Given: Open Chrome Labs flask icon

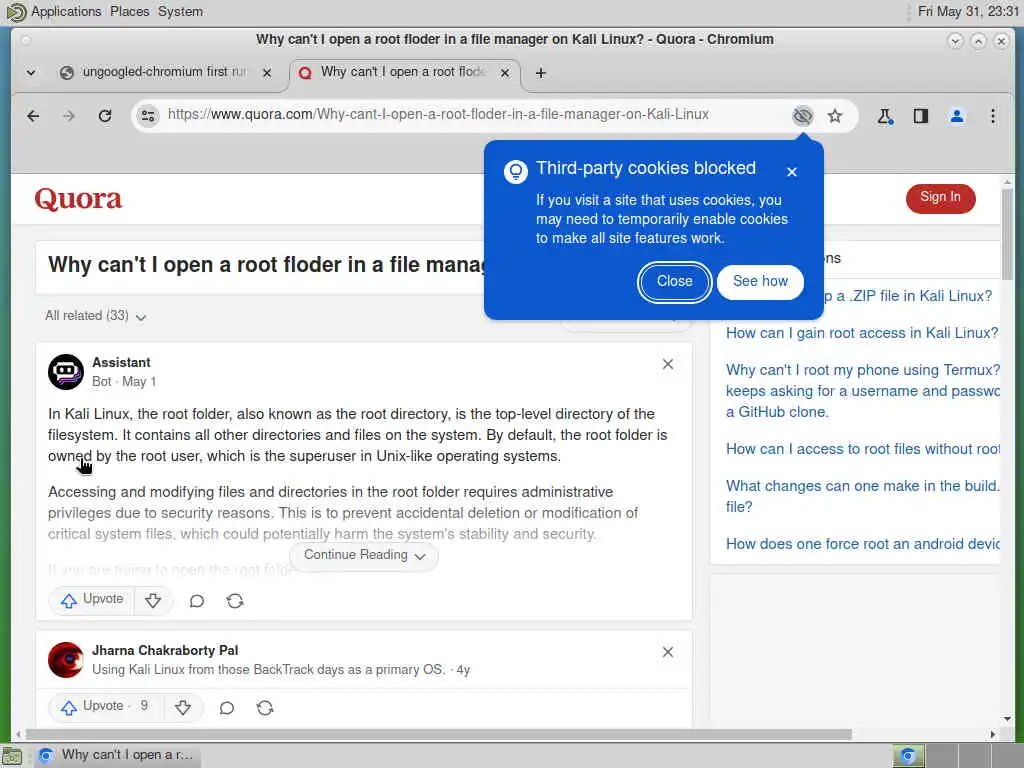Looking at the screenshot, I should [885, 116].
